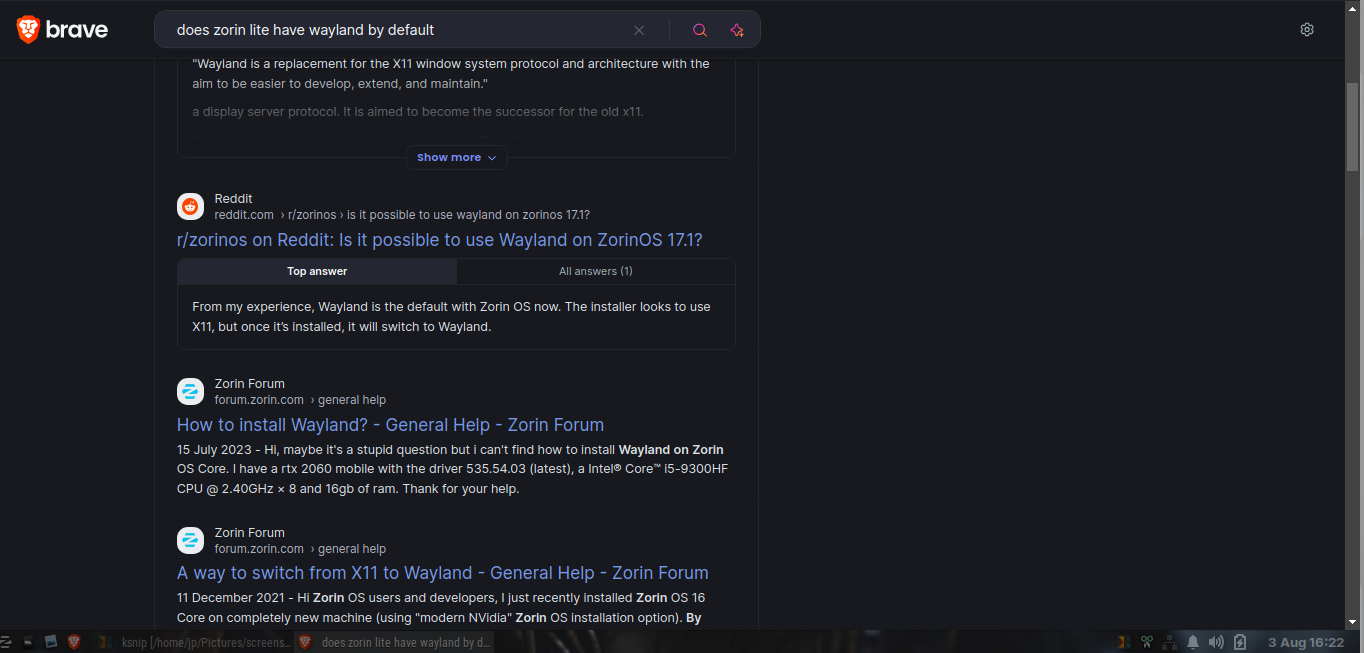Expand the snippet with 'Show more'
Viewport: 1364px width, 653px height.
tap(456, 158)
